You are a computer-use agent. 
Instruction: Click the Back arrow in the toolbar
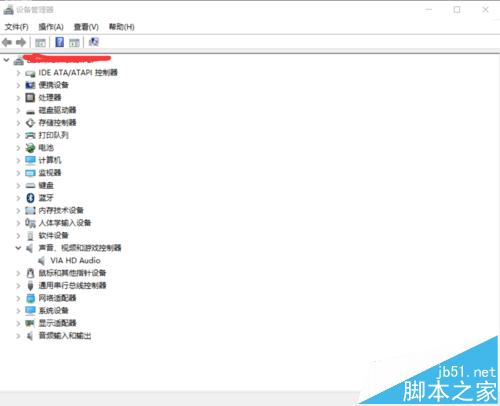[7, 42]
